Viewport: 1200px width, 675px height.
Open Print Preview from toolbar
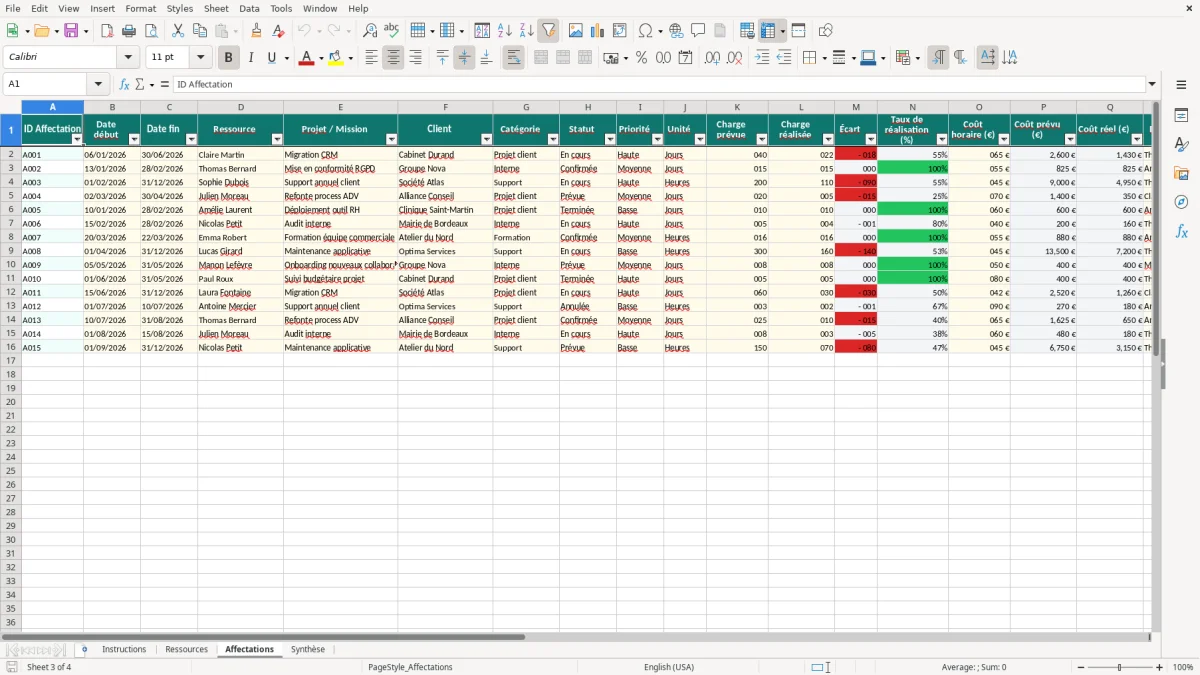[151, 31]
